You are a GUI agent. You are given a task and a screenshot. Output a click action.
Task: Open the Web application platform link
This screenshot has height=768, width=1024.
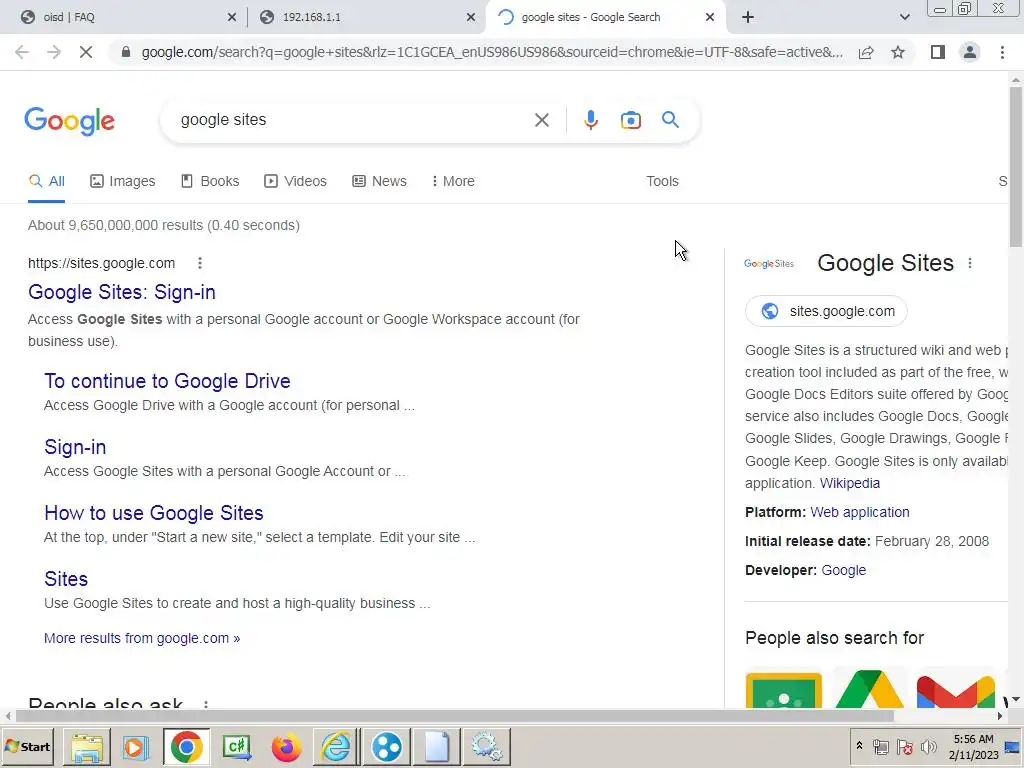[x=859, y=513]
